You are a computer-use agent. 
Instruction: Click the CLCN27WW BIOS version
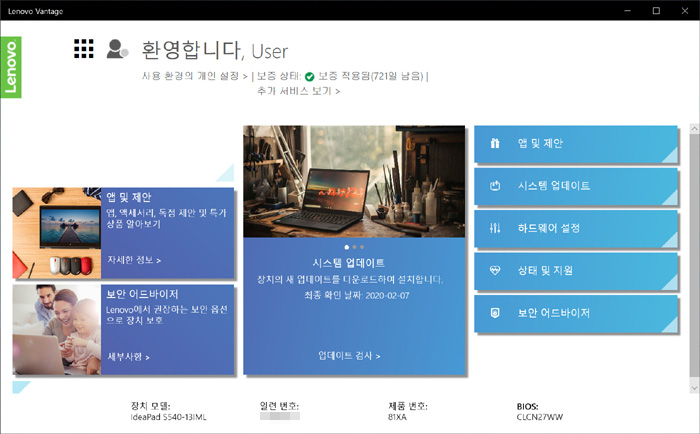pos(540,417)
